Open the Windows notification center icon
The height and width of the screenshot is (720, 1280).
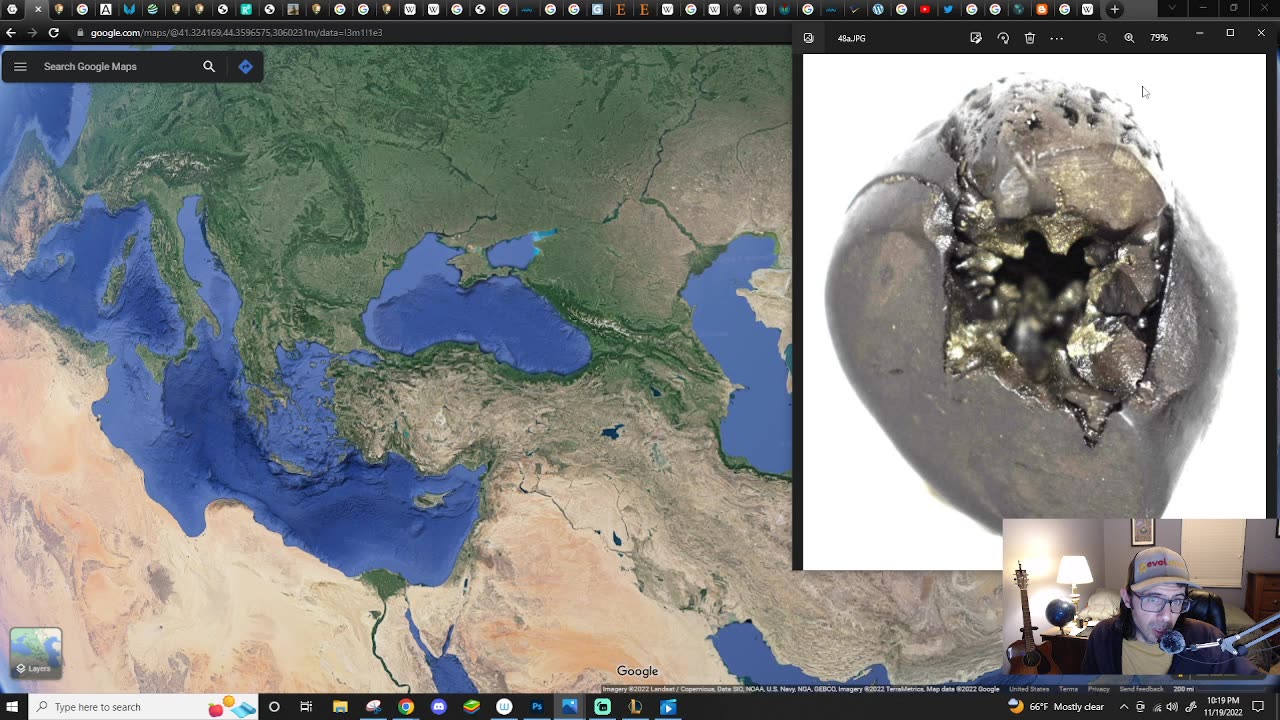point(1259,707)
